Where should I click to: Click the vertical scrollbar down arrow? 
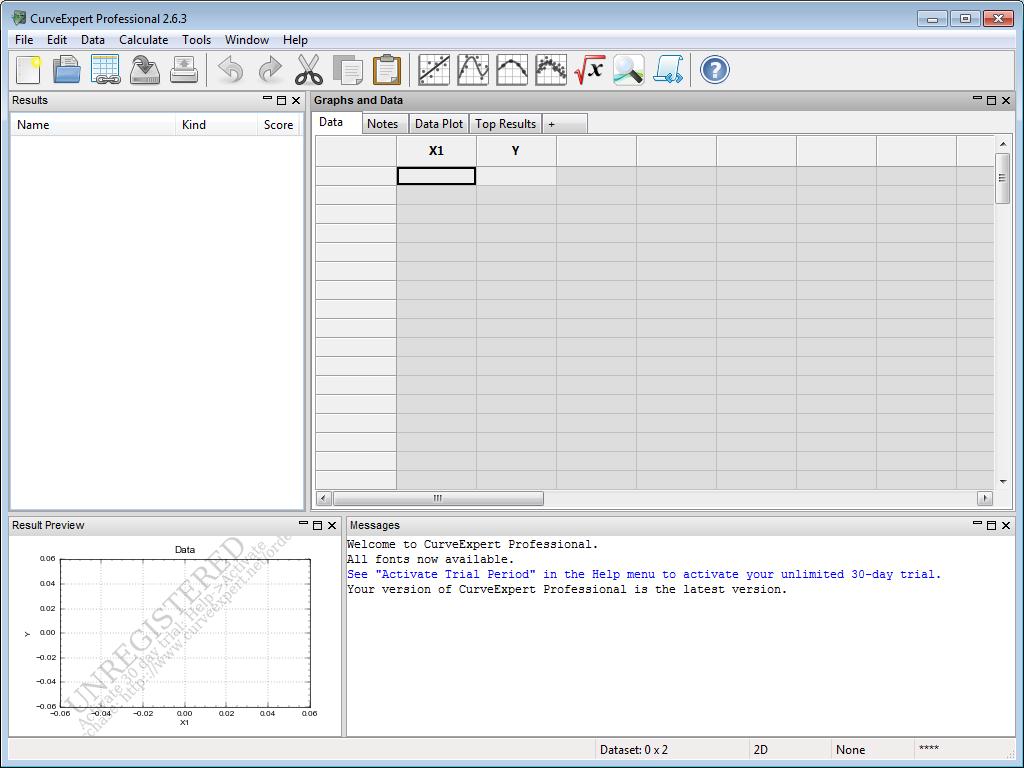point(1002,481)
